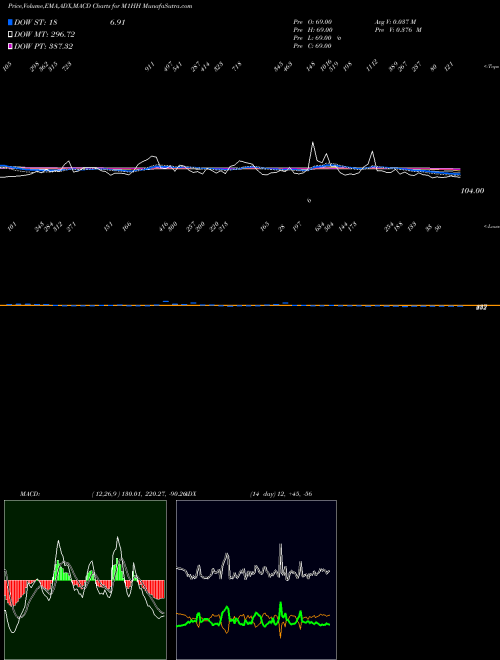Click the 'Avg V: 0.037 M' volume text
The width and height of the screenshot is (500, 660).
(x=395, y=22)
